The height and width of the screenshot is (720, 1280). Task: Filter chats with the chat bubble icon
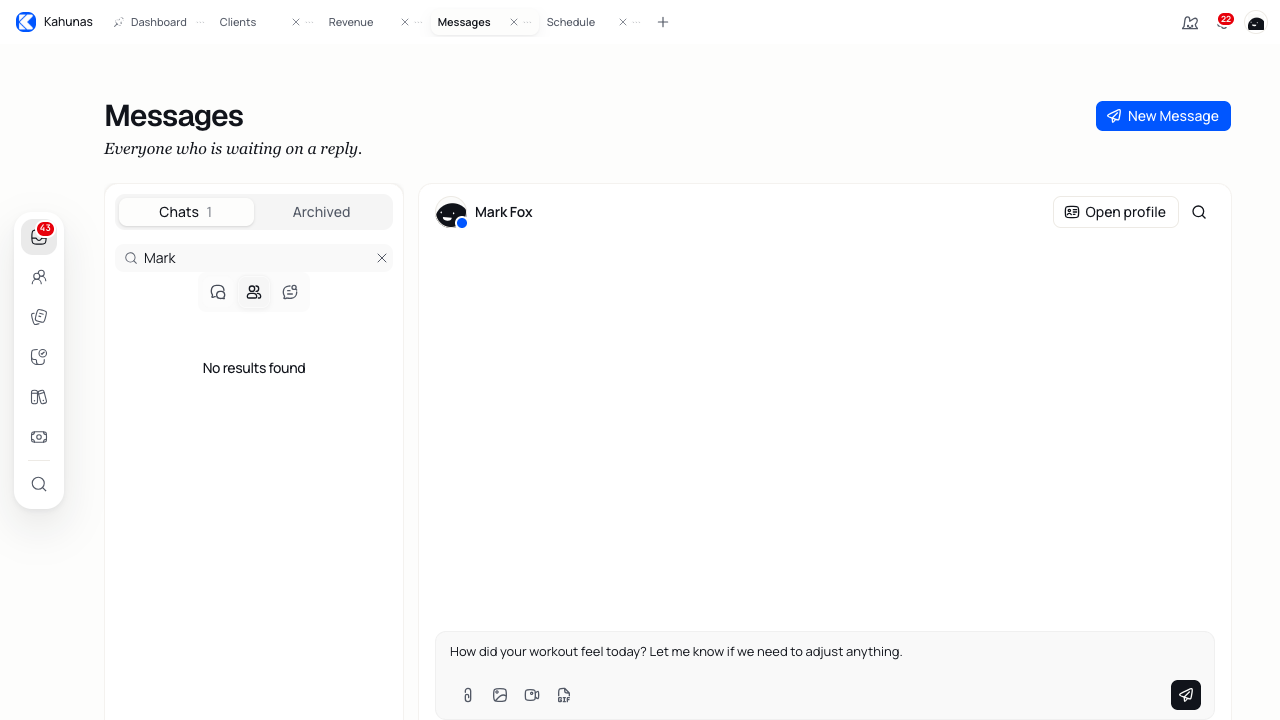coord(218,292)
